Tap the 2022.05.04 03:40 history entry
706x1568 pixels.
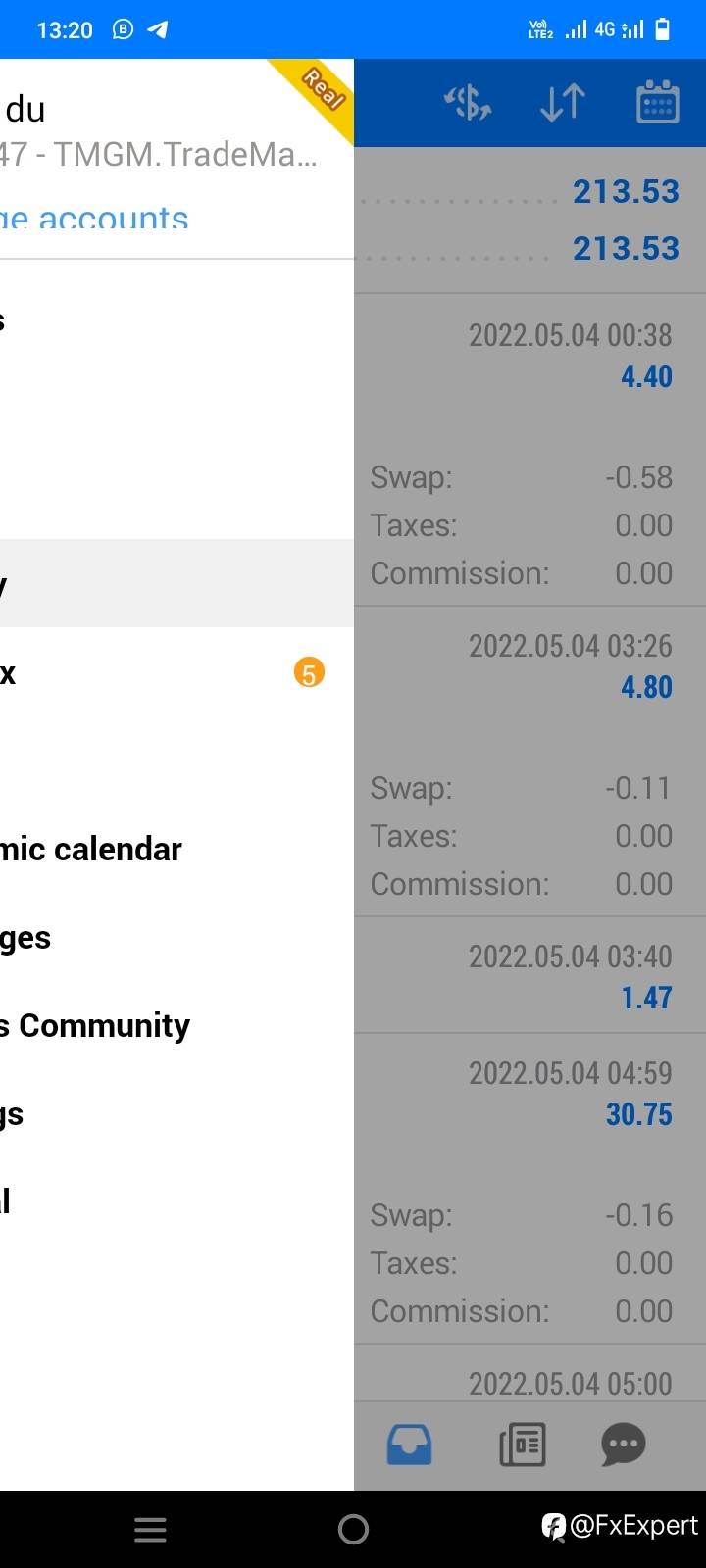[529, 975]
